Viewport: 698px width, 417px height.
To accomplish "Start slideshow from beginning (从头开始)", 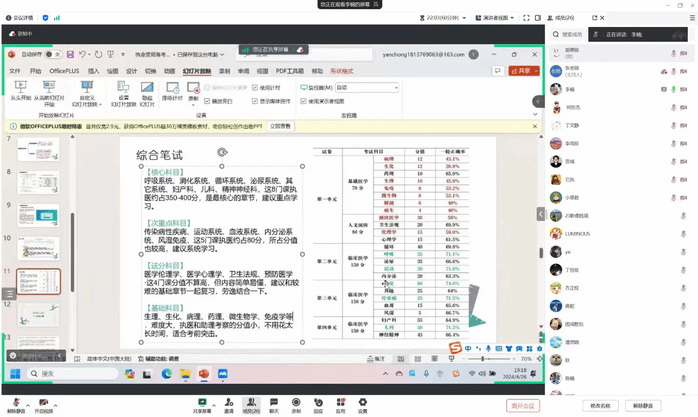I will tap(19, 92).
